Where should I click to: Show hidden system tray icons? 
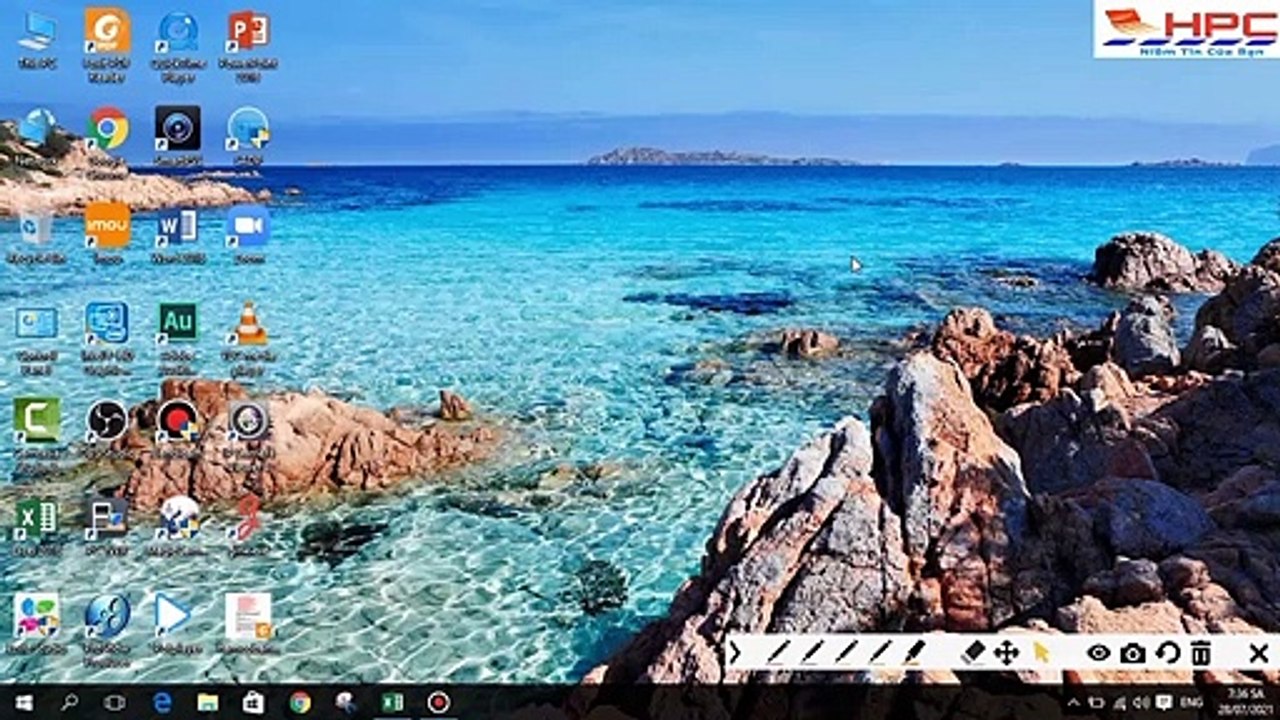tap(1074, 703)
